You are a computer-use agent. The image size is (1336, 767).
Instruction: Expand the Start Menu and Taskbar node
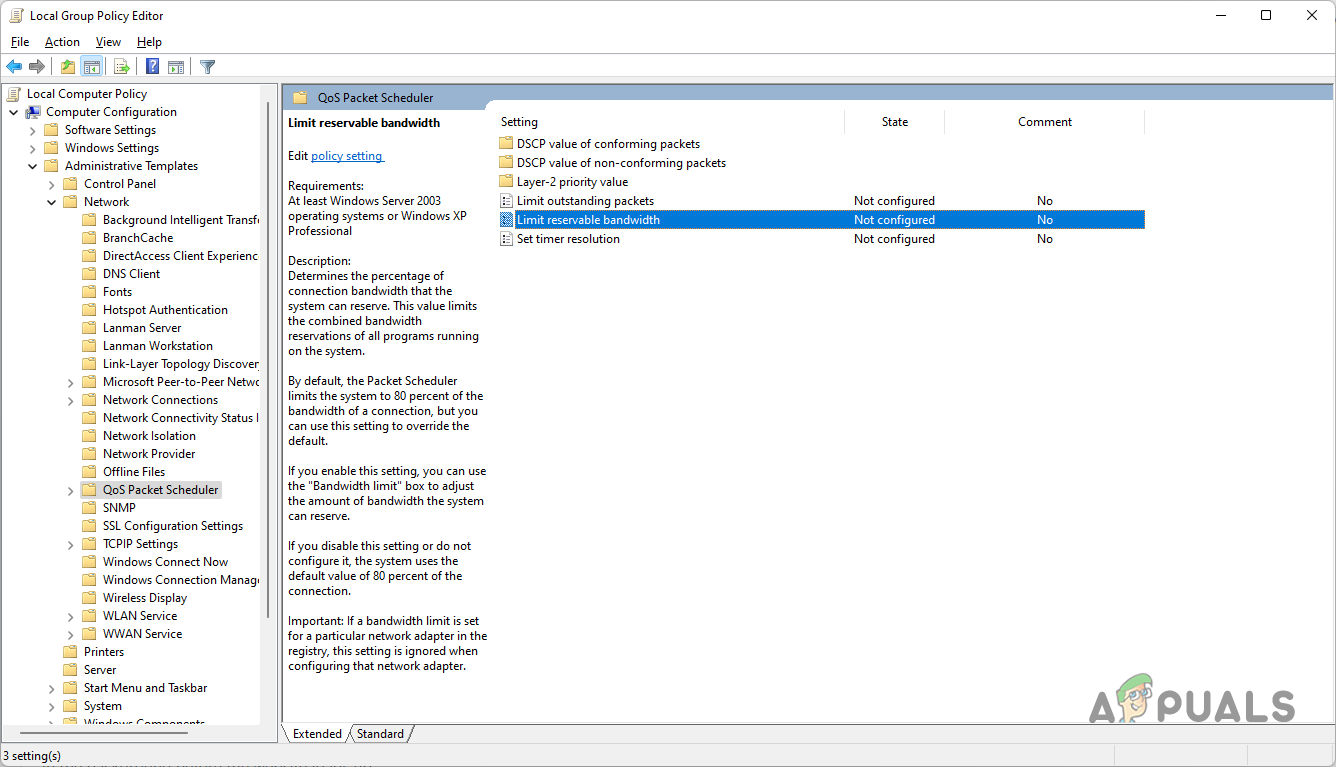coord(52,688)
